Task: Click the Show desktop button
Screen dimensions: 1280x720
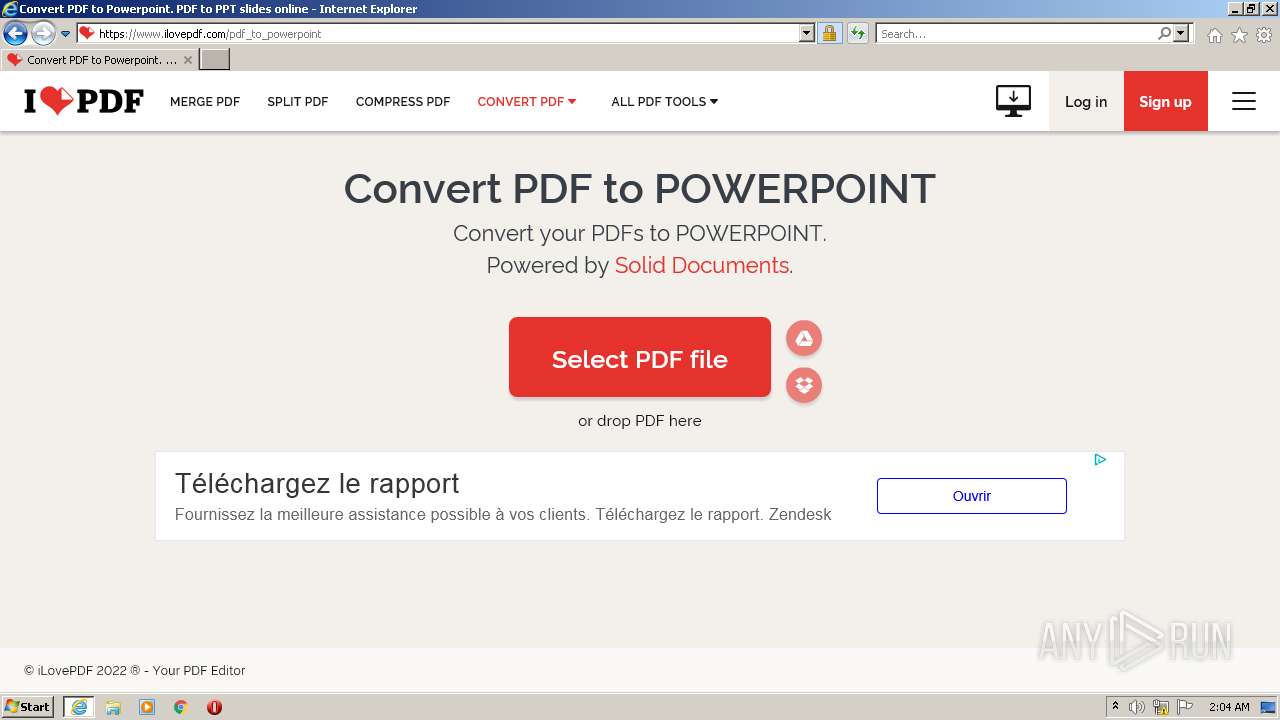Action: [1268, 707]
